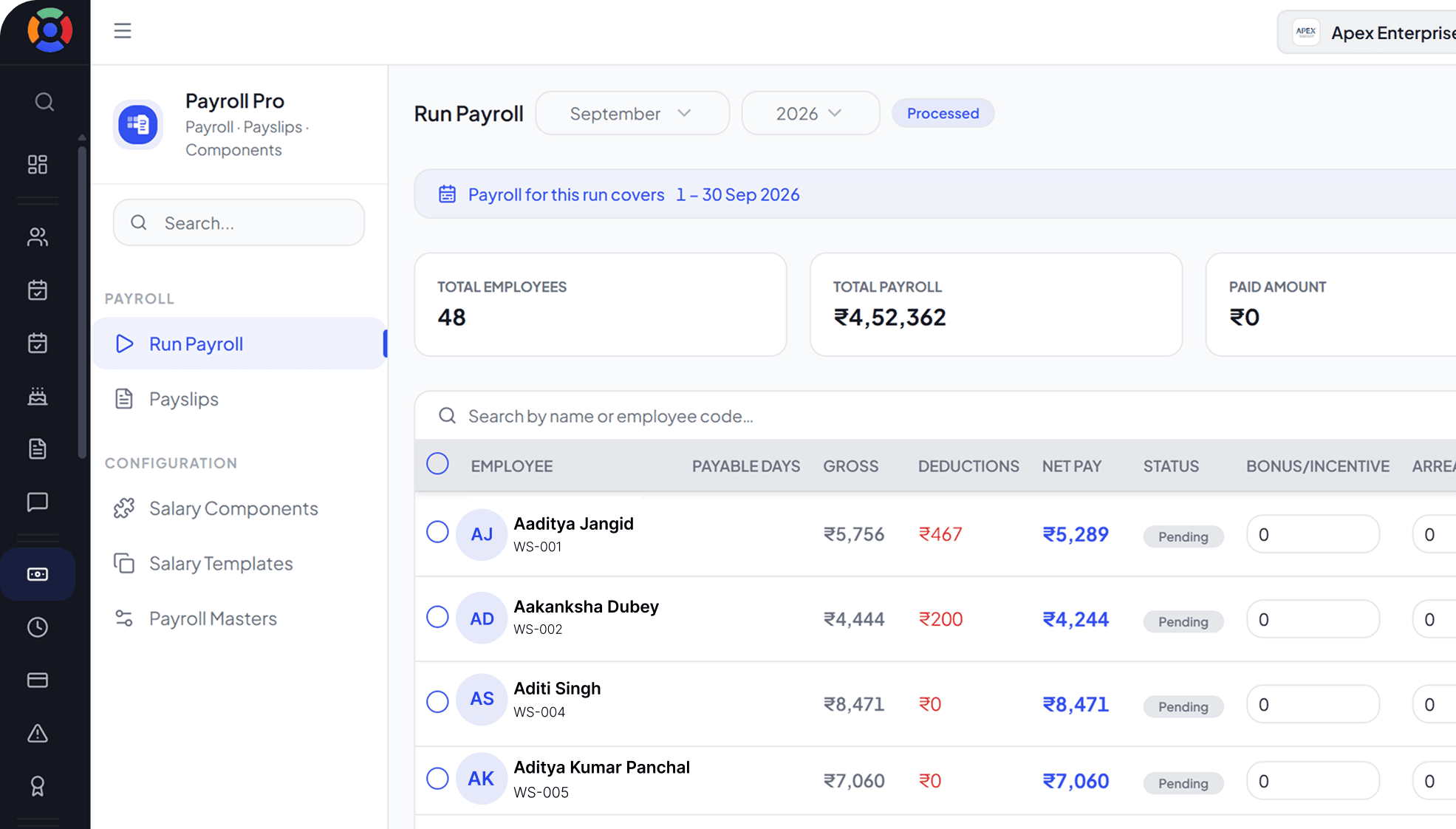Open the warning triangle icon in sidebar
The image size is (1456, 829).
[38, 733]
